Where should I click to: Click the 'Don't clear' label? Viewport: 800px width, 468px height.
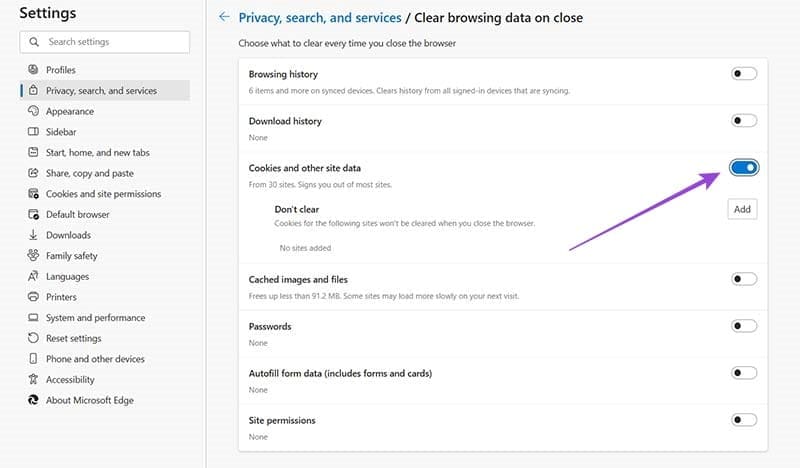(x=296, y=209)
